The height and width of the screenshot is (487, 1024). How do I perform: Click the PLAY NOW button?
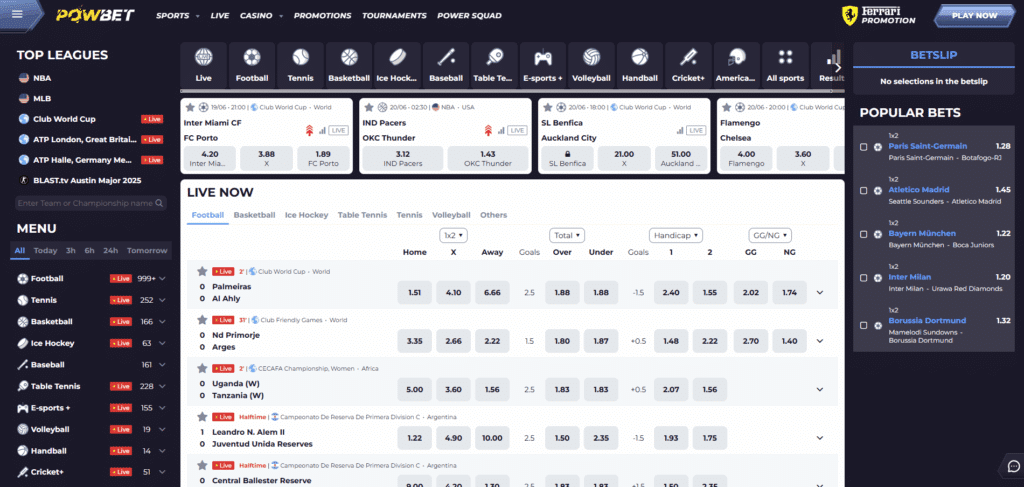pos(974,16)
